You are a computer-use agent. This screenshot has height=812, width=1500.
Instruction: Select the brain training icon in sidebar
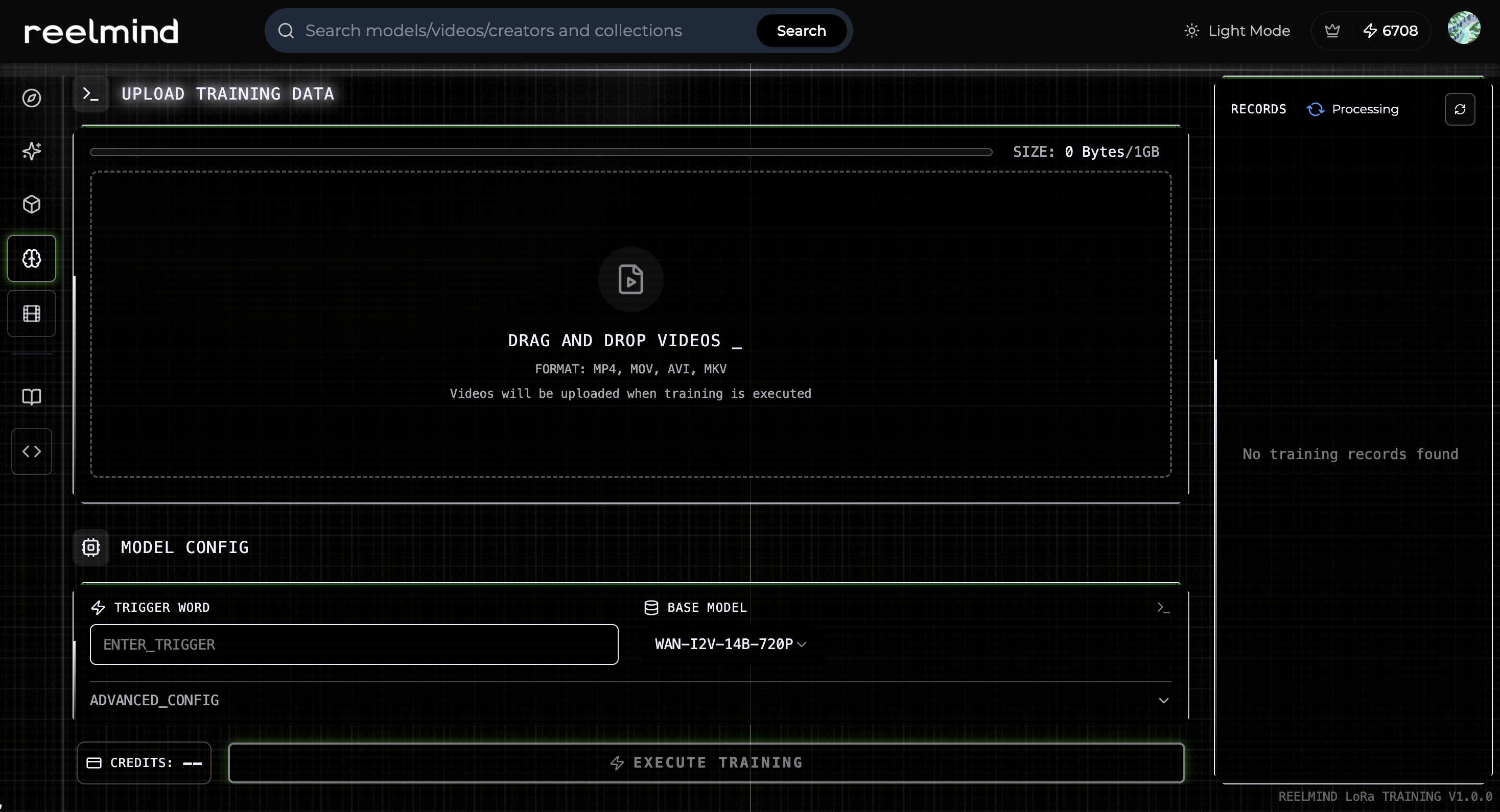tap(32, 258)
